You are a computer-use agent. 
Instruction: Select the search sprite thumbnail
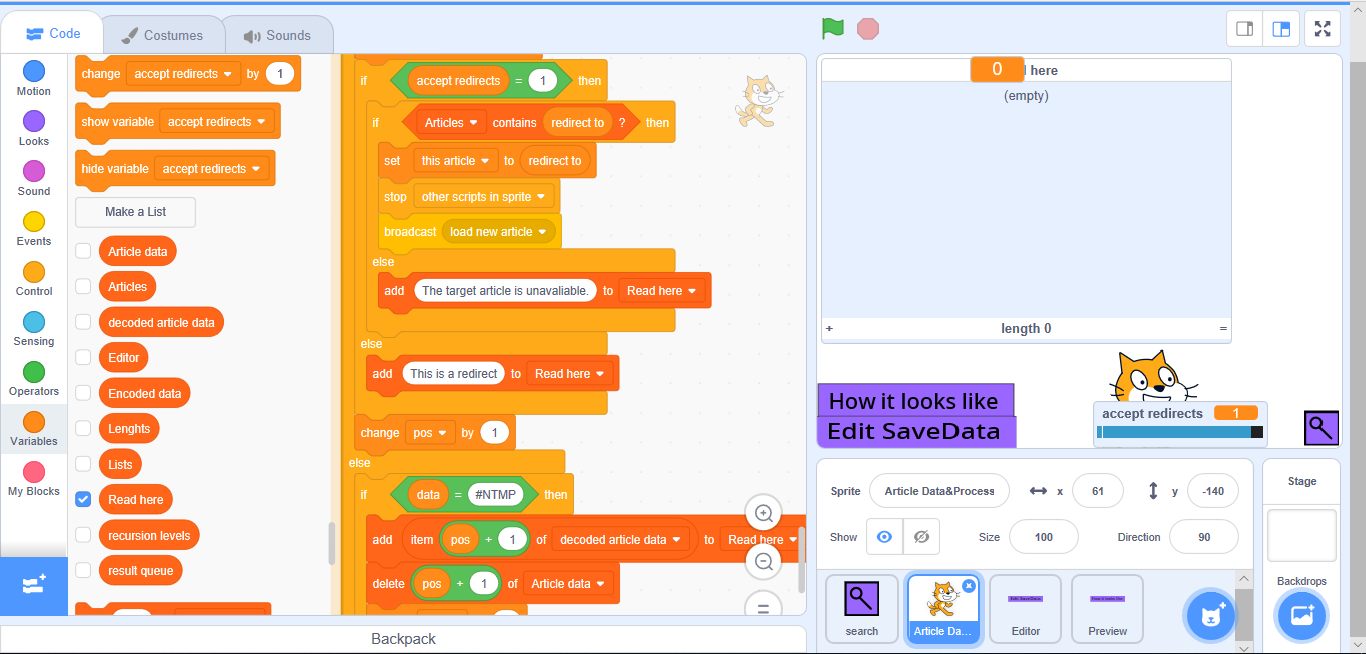point(861,608)
